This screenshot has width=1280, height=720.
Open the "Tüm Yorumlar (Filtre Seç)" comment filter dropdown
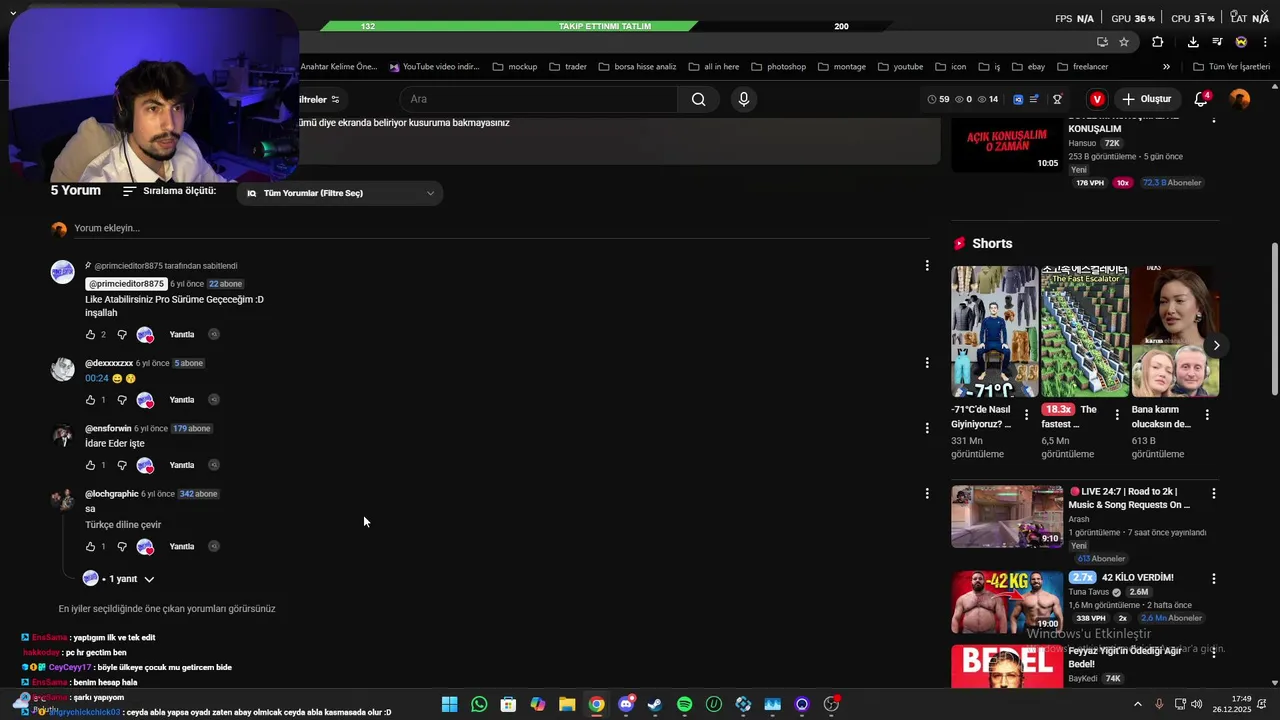pos(340,193)
